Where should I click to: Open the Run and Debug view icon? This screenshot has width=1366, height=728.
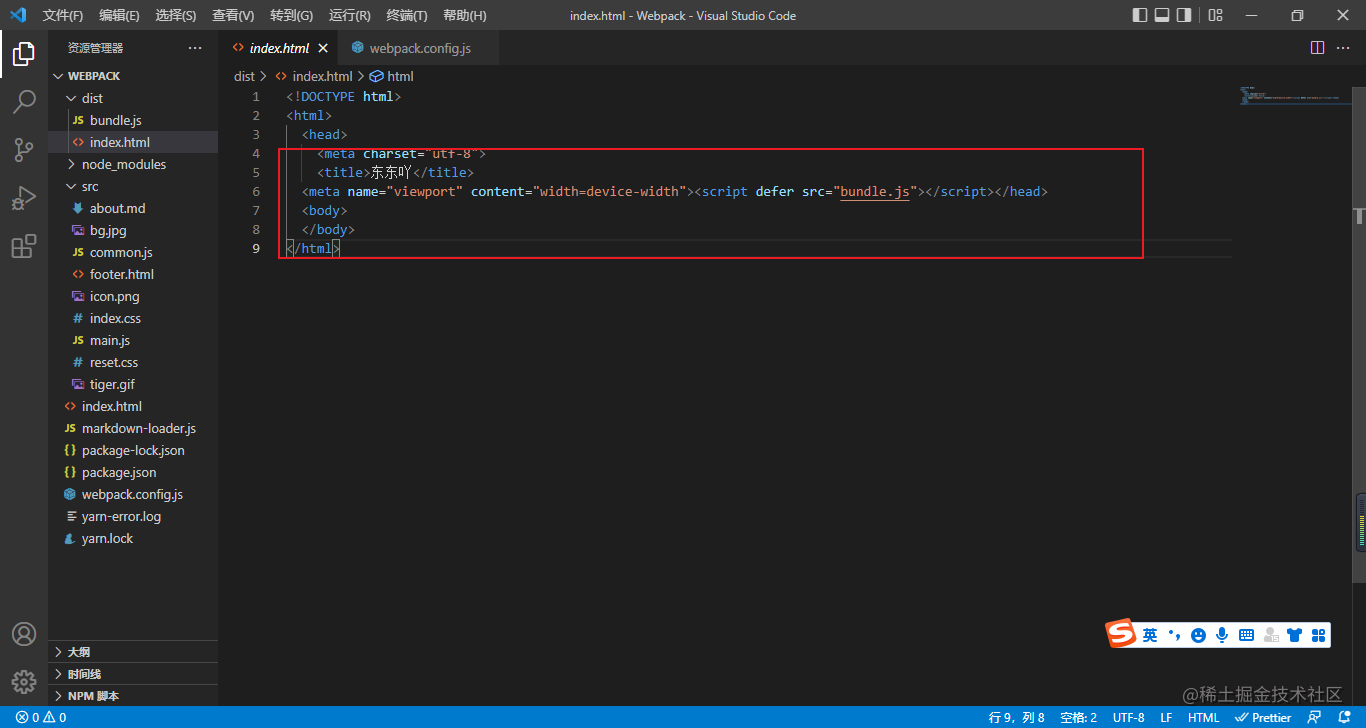pyautogui.click(x=24, y=198)
